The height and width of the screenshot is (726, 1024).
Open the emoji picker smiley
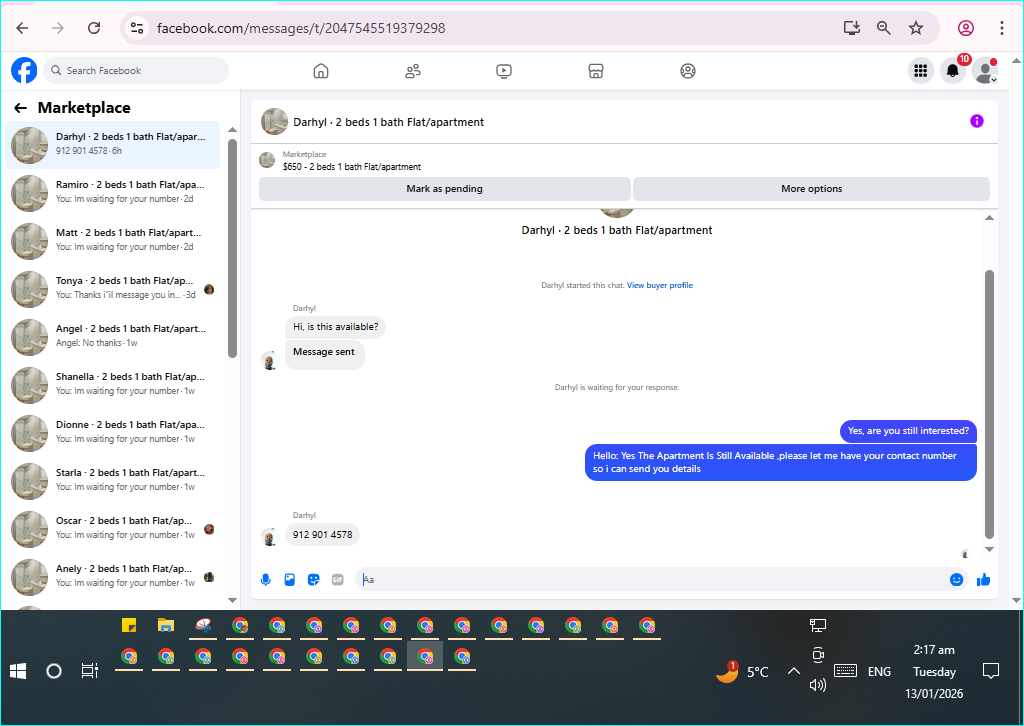[956, 579]
